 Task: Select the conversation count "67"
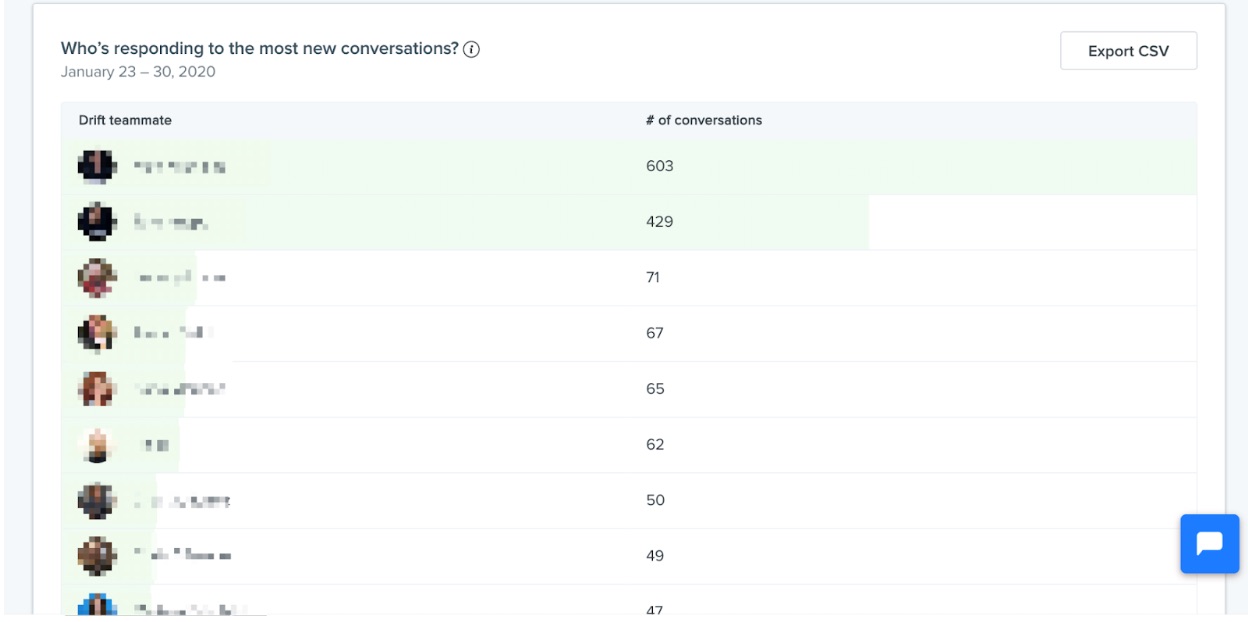pyautogui.click(x=655, y=333)
